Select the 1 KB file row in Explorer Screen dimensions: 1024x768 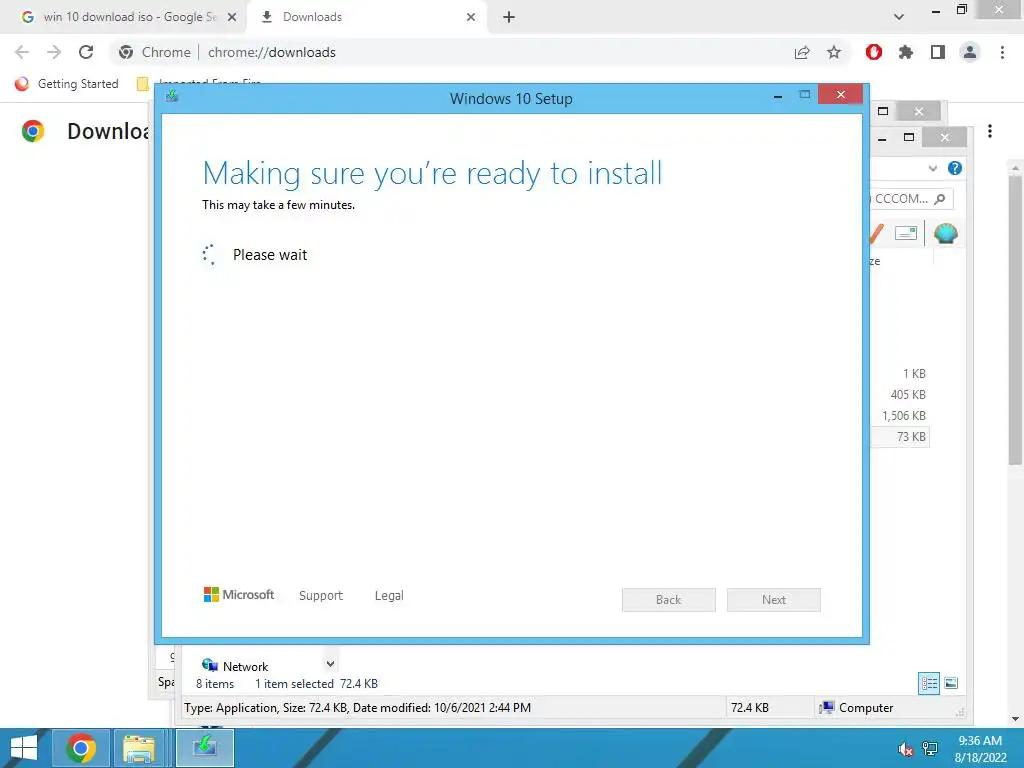(900, 374)
